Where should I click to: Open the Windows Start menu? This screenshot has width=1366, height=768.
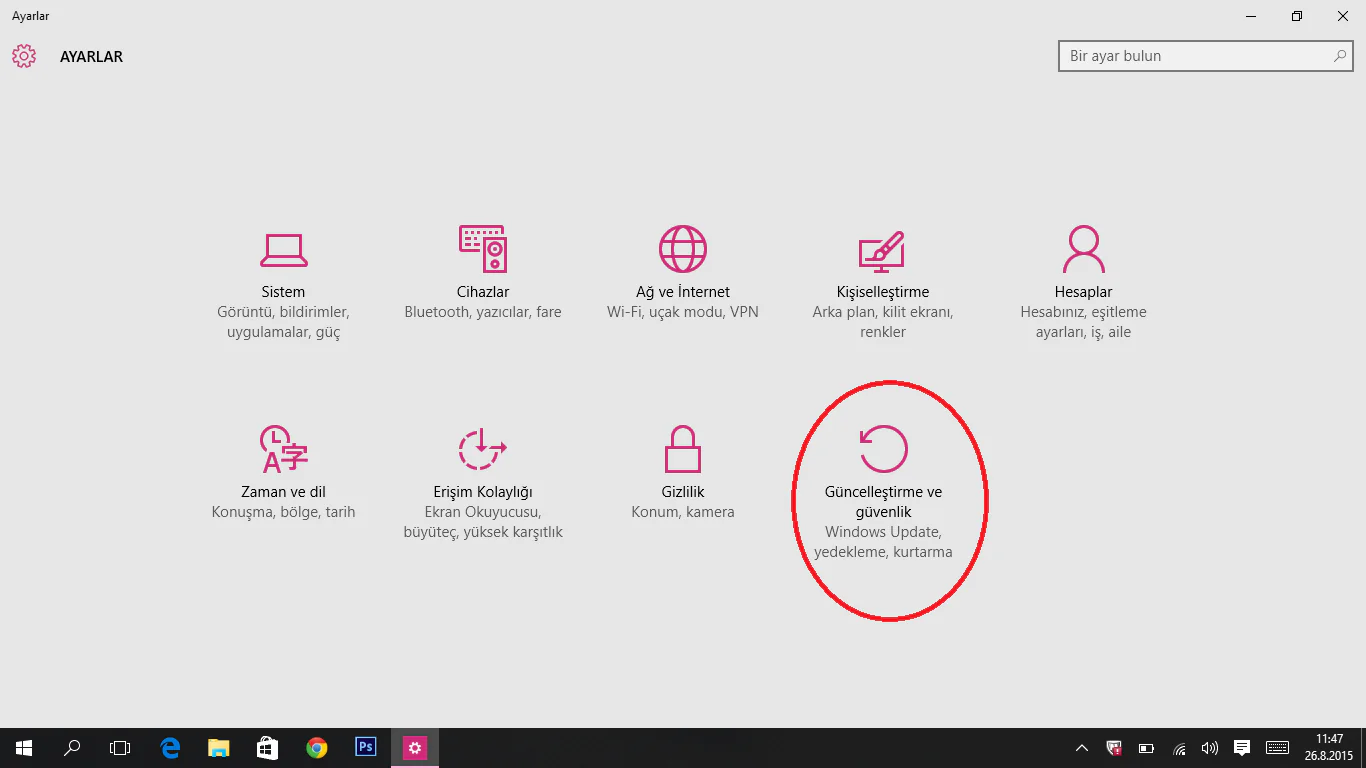coord(24,747)
